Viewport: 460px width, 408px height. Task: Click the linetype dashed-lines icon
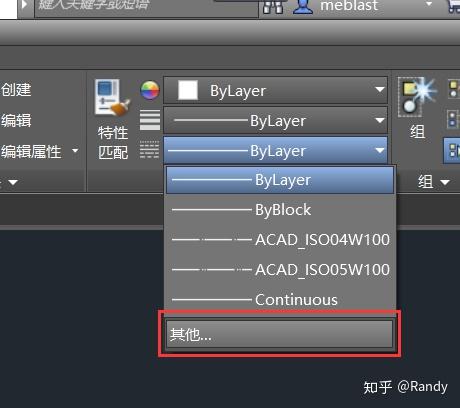point(149,150)
